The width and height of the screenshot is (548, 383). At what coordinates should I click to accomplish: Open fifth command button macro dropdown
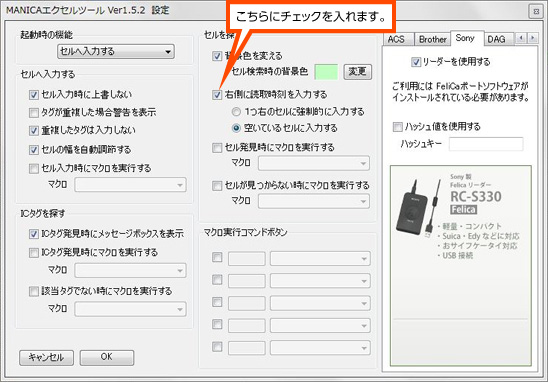click(320, 348)
